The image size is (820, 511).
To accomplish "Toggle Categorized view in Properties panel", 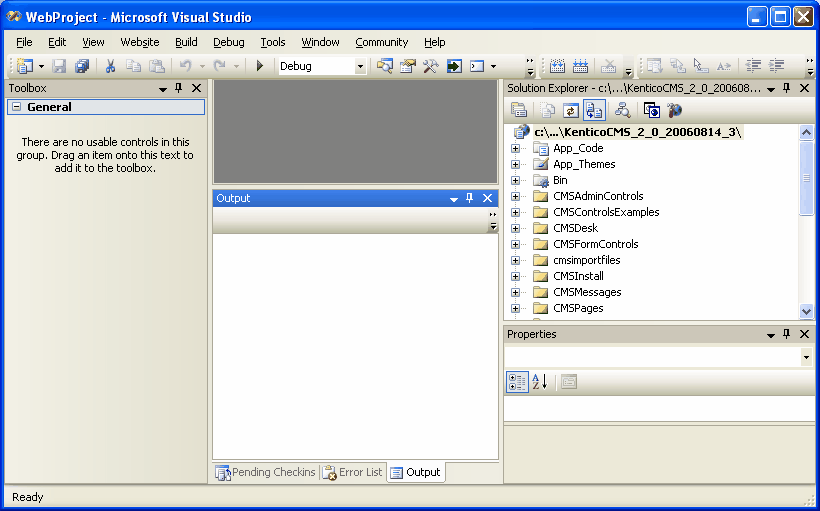I will [x=517, y=382].
